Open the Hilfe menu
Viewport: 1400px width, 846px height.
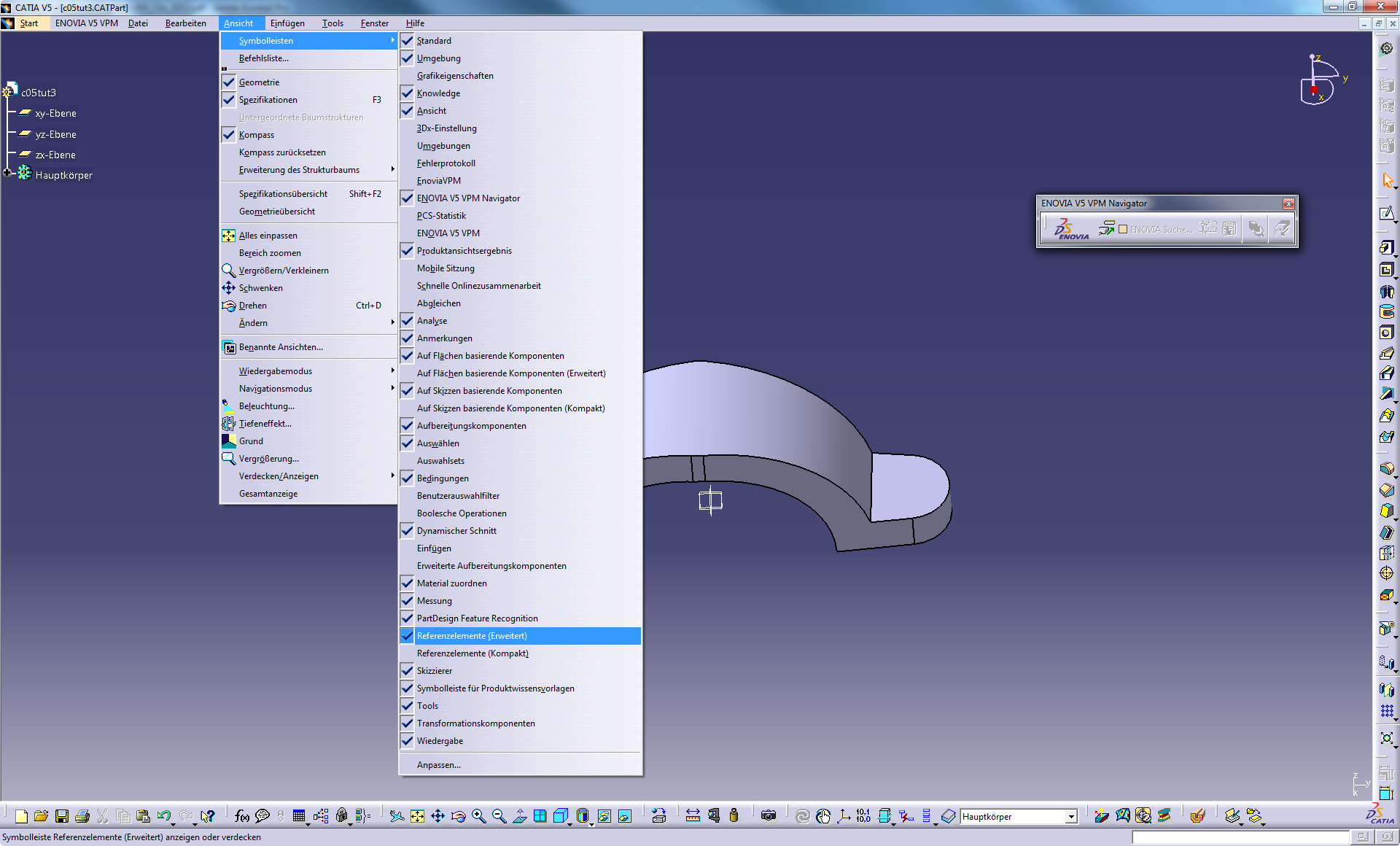coord(415,23)
